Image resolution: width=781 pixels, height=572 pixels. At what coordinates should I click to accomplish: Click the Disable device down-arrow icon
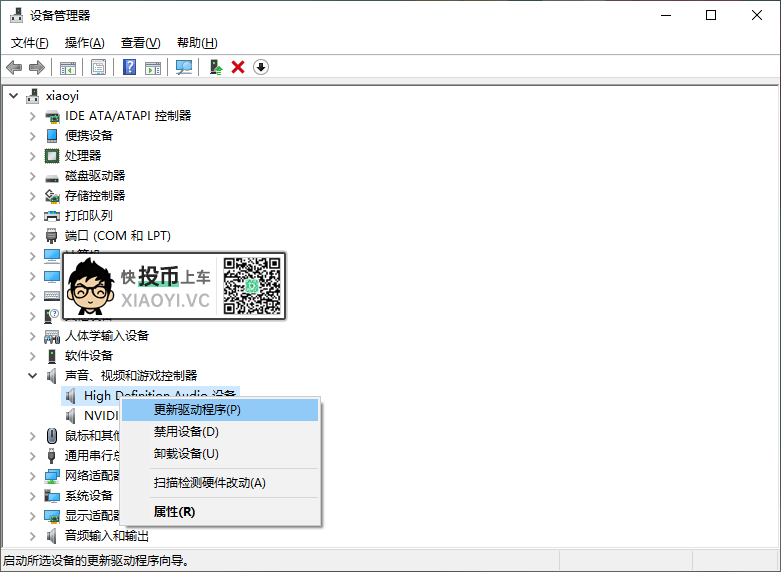[x=261, y=67]
